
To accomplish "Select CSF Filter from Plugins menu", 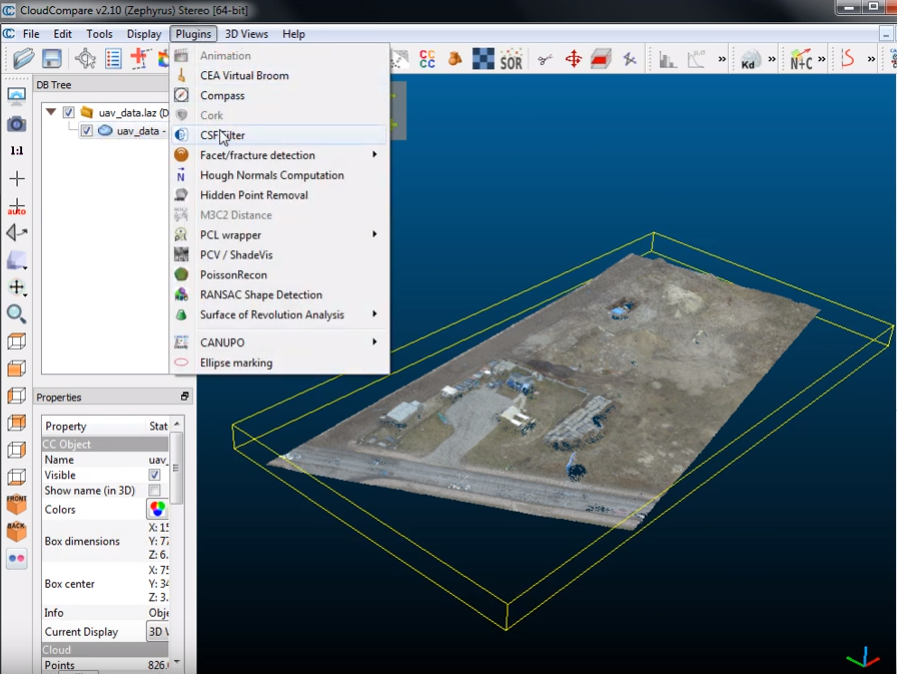I will click(x=280, y=135).
